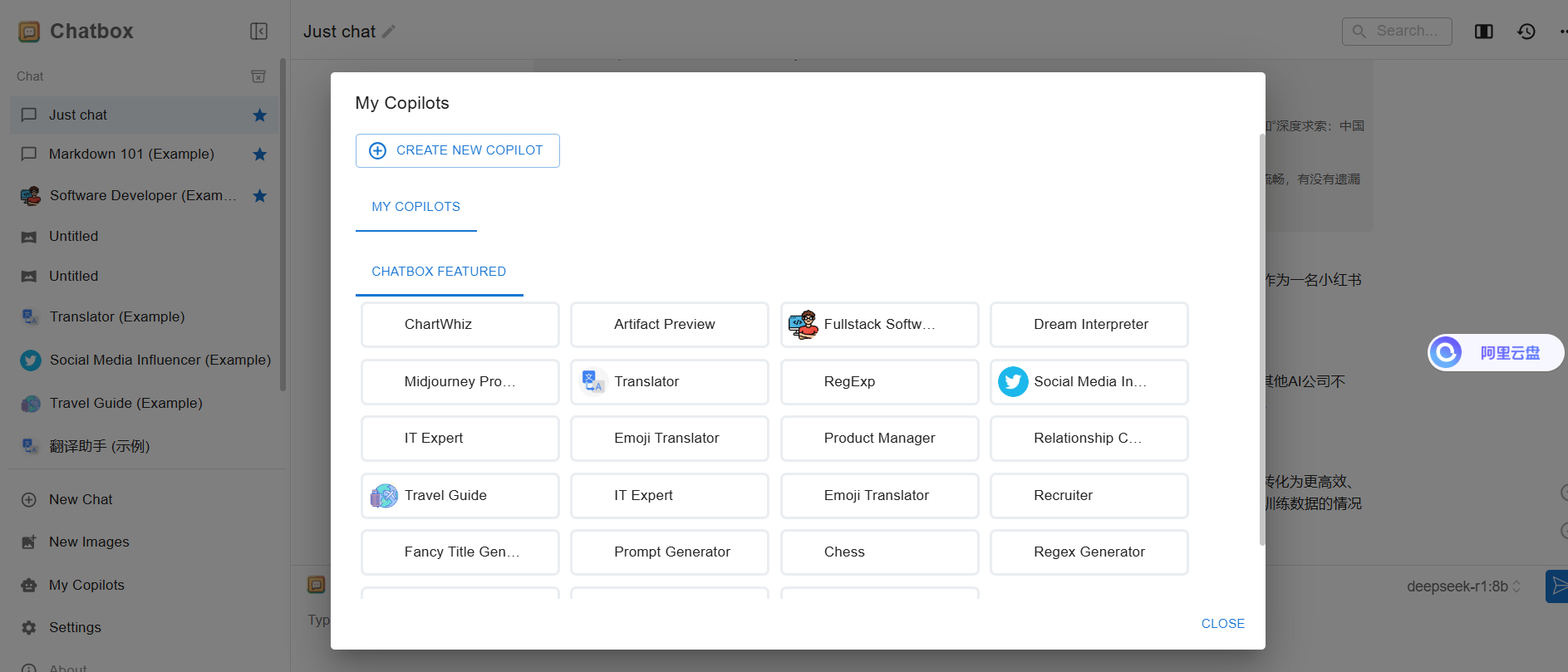Open New Chat from the sidebar
This screenshot has height=672, width=1568.
tap(144, 500)
